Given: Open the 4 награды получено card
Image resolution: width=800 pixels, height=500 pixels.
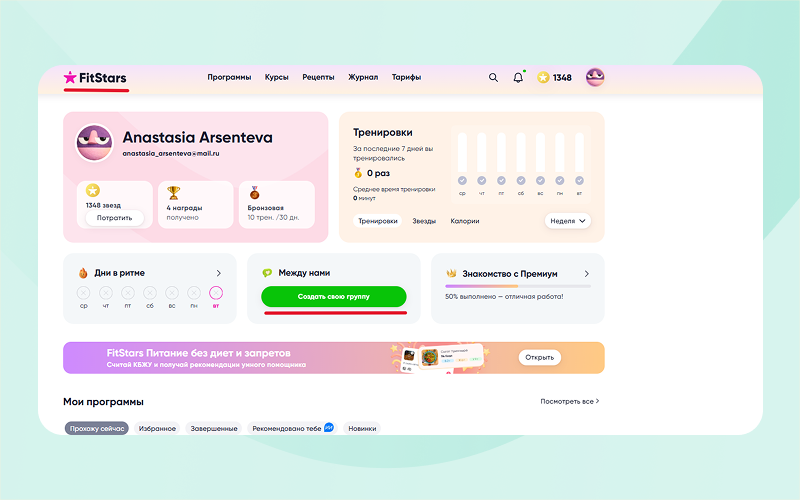Looking at the screenshot, I should 196,205.
